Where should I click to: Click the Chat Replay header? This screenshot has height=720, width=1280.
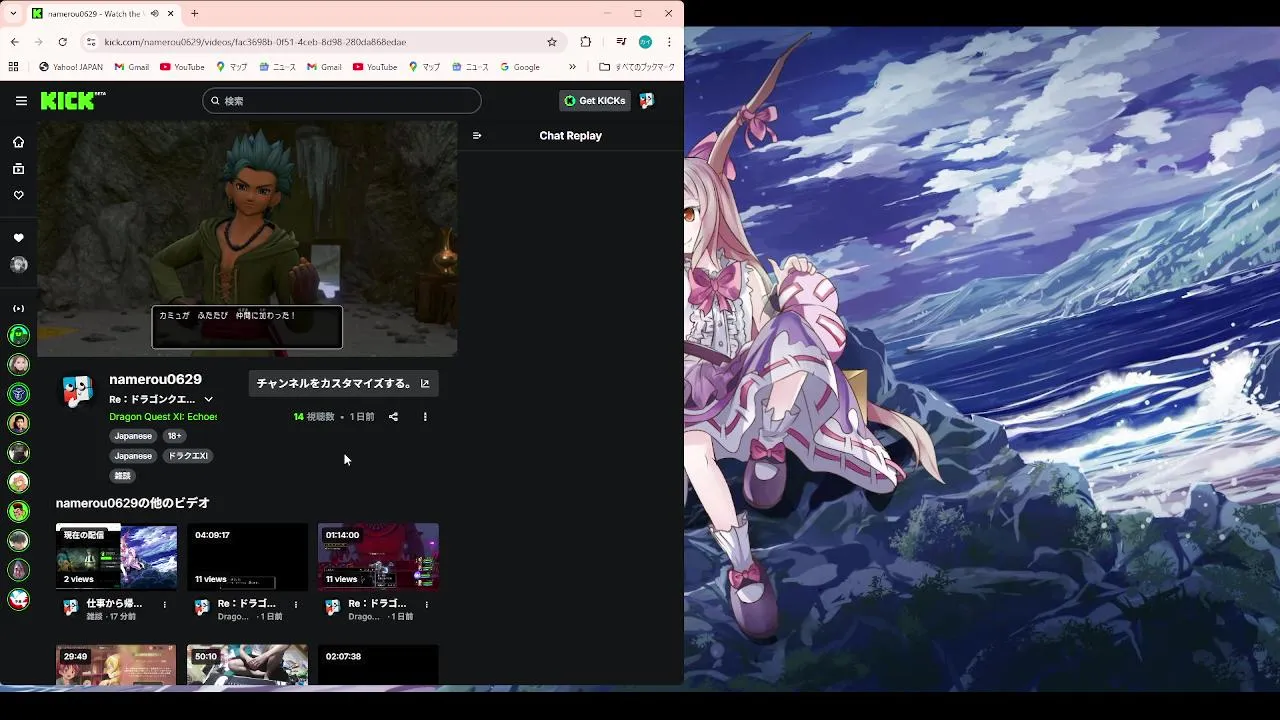[570, 136]
